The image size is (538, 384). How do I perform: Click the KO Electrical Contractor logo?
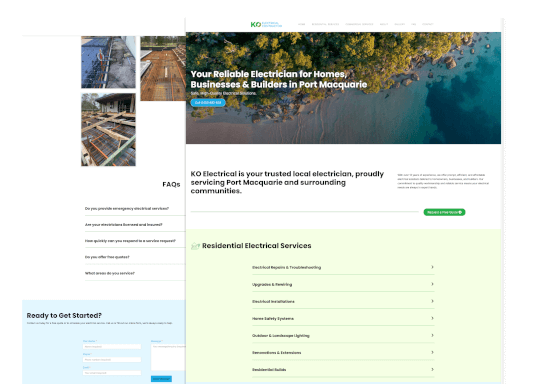pos(266,24)
